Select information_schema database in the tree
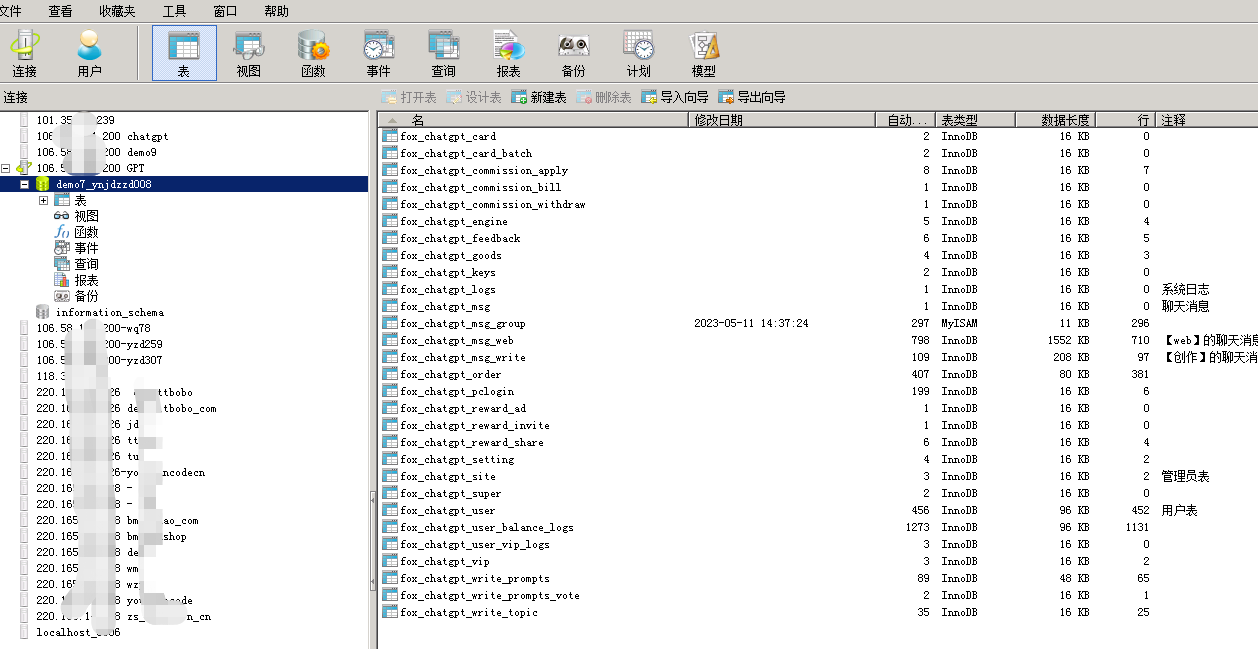 point(109,312)
